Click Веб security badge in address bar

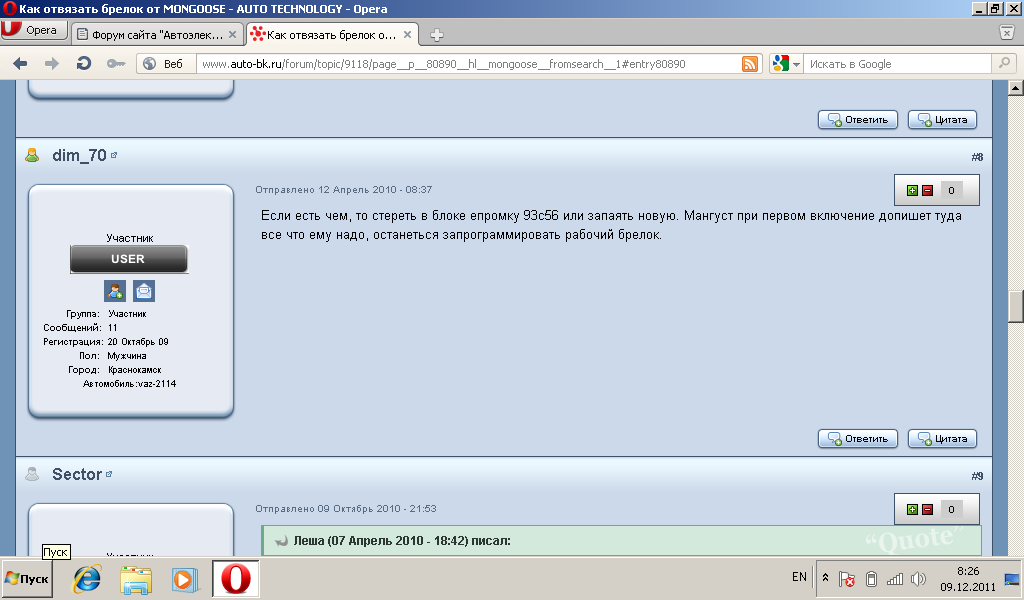(166, 64)
